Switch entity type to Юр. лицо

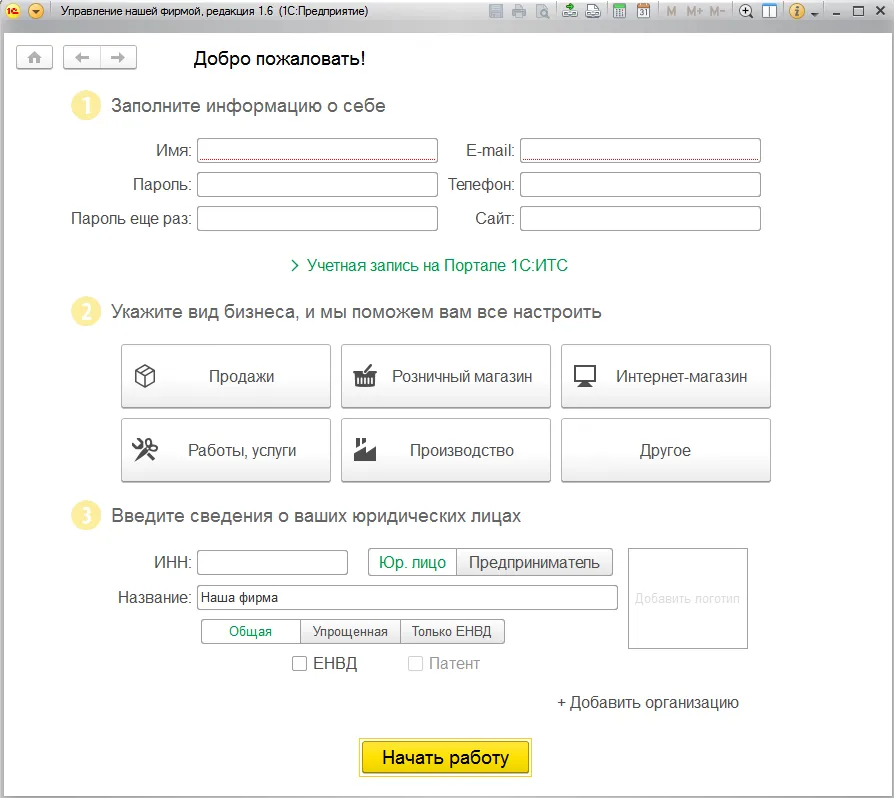pyautogui.click(x=413, y=562)
